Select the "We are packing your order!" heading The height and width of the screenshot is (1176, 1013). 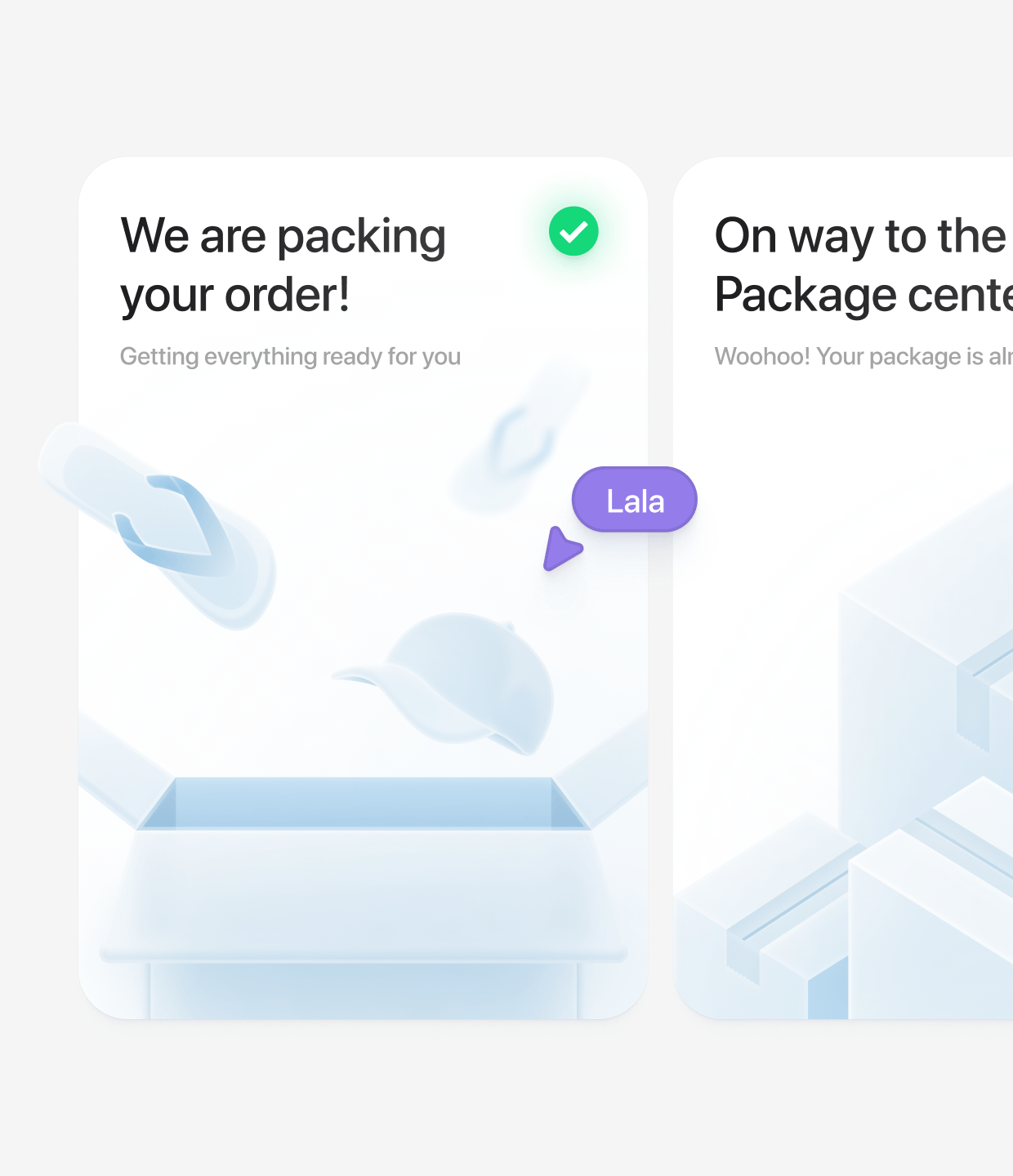pyautogui.click(x=283, y=265)
